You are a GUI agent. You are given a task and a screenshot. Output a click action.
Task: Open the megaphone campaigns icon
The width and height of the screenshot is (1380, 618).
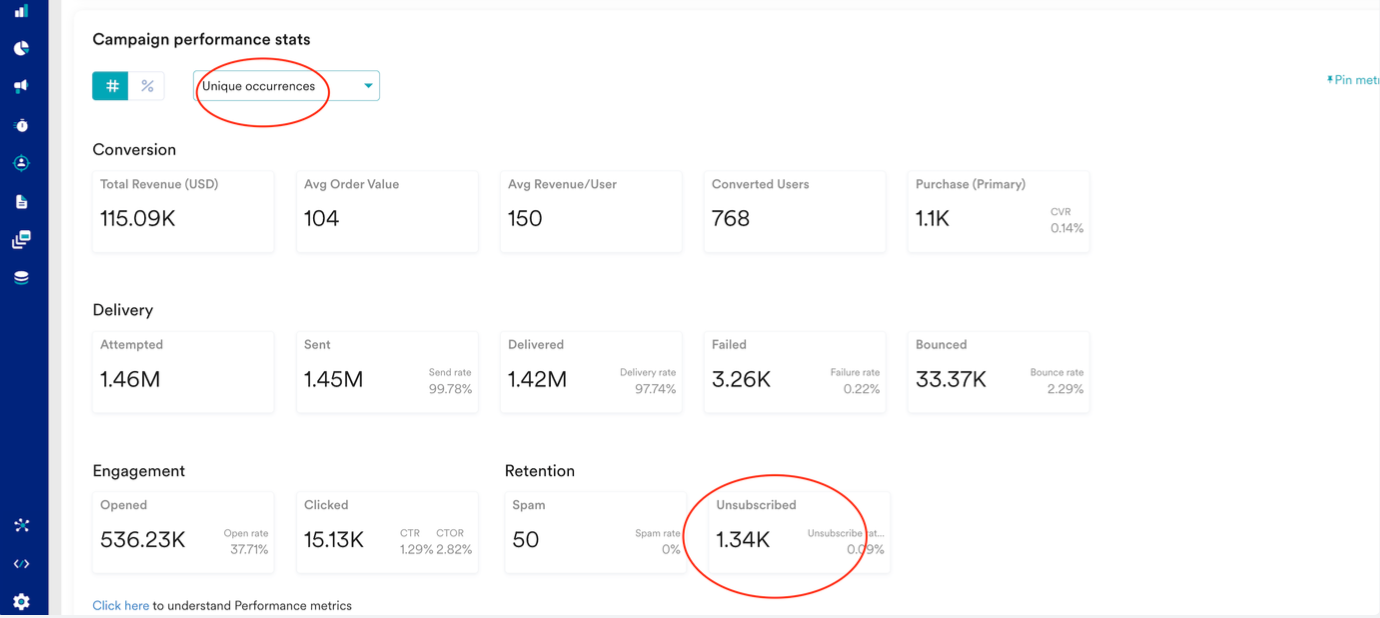21,87
